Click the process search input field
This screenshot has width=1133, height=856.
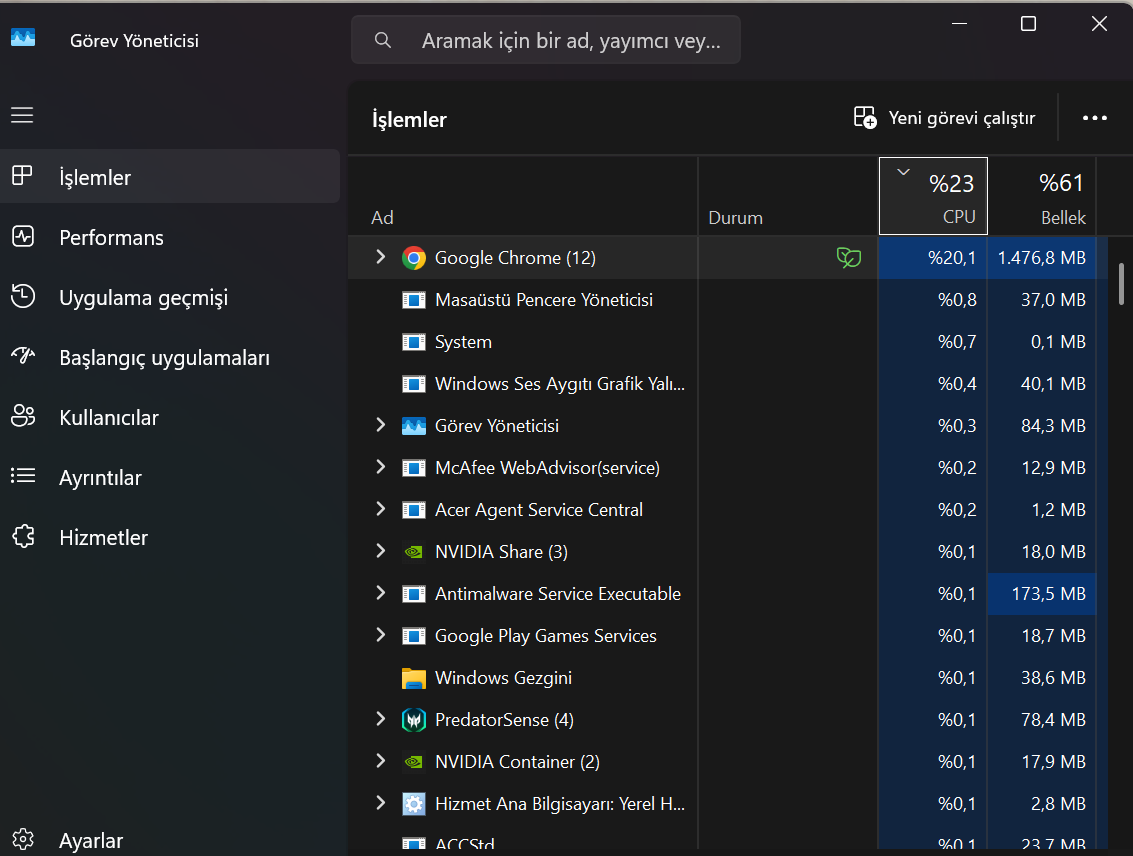click(x=546, y=40)
